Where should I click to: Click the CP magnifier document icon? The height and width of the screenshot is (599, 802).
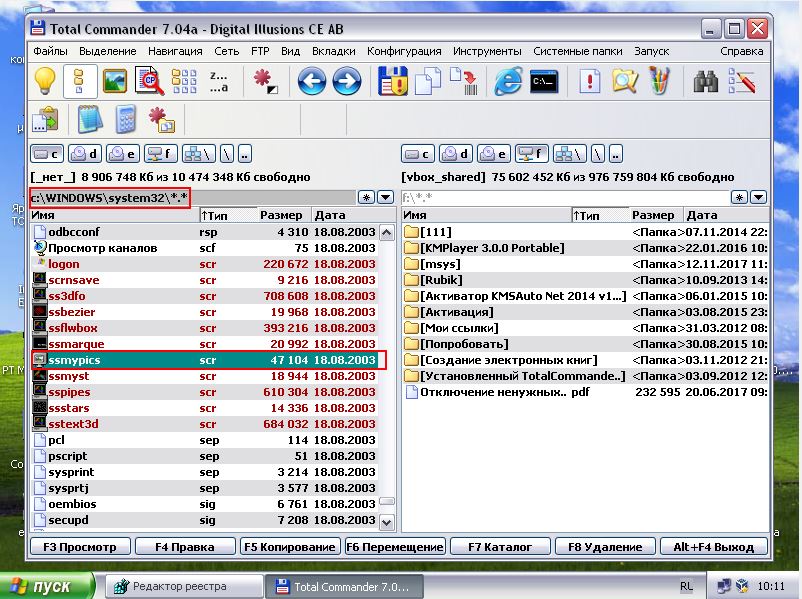pyautogui.click(x=149, y=81)
